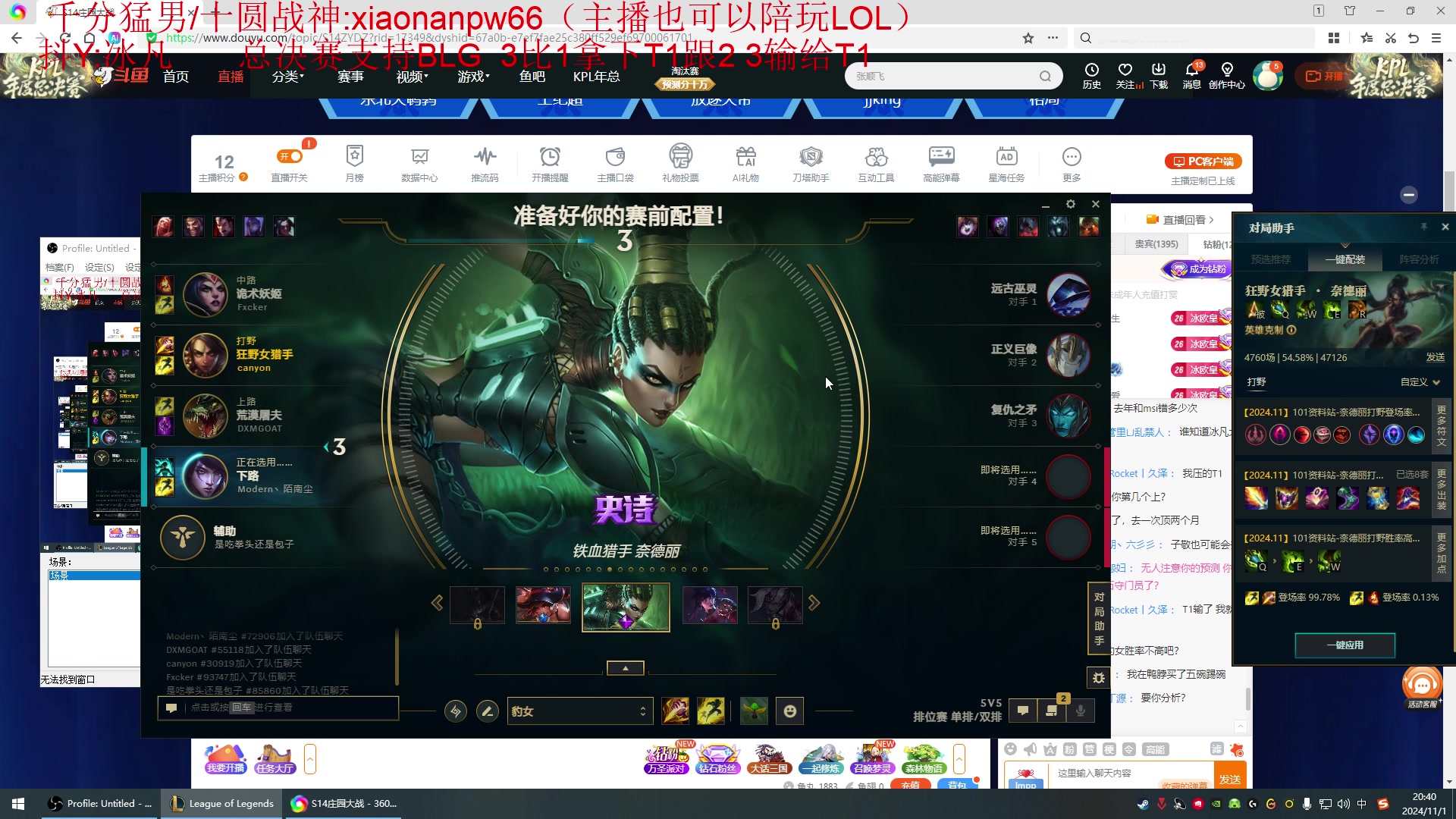Open the 赛事 menu in Douyu navigation
The height and width of the screenshot is (819, 1456).
click(x=350, y=77)
